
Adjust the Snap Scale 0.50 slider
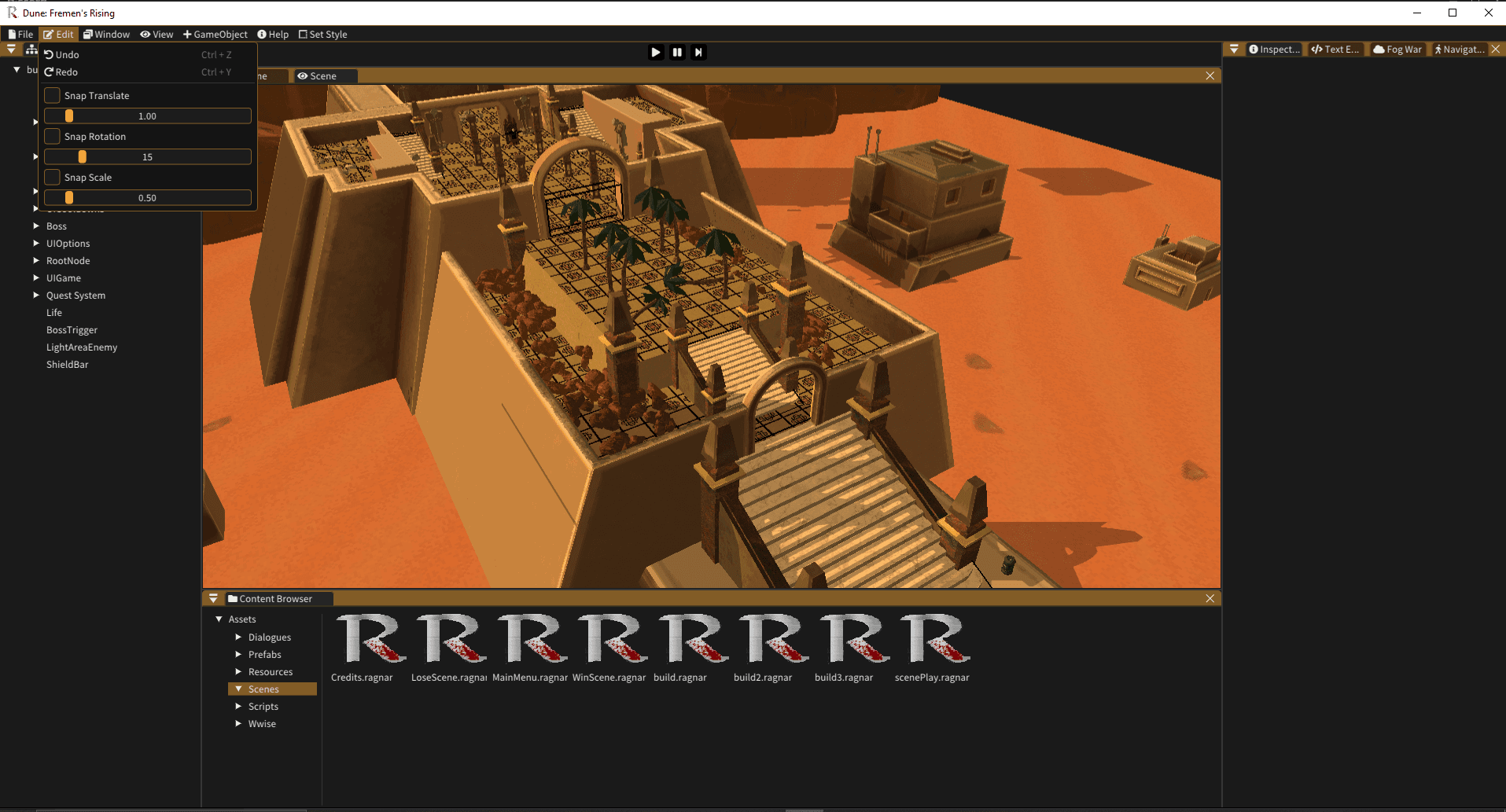[x=148, y=197]
